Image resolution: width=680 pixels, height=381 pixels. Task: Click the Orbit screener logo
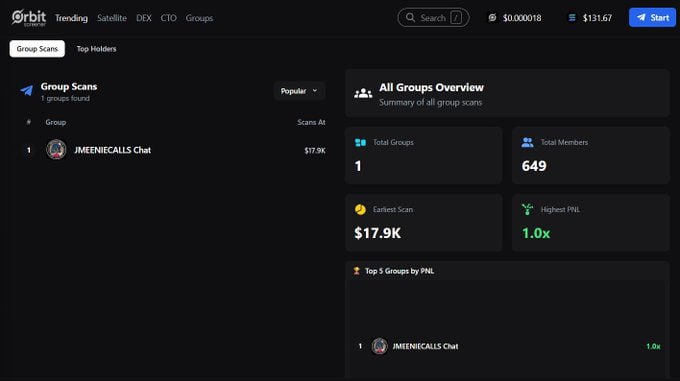click(29, 18)
